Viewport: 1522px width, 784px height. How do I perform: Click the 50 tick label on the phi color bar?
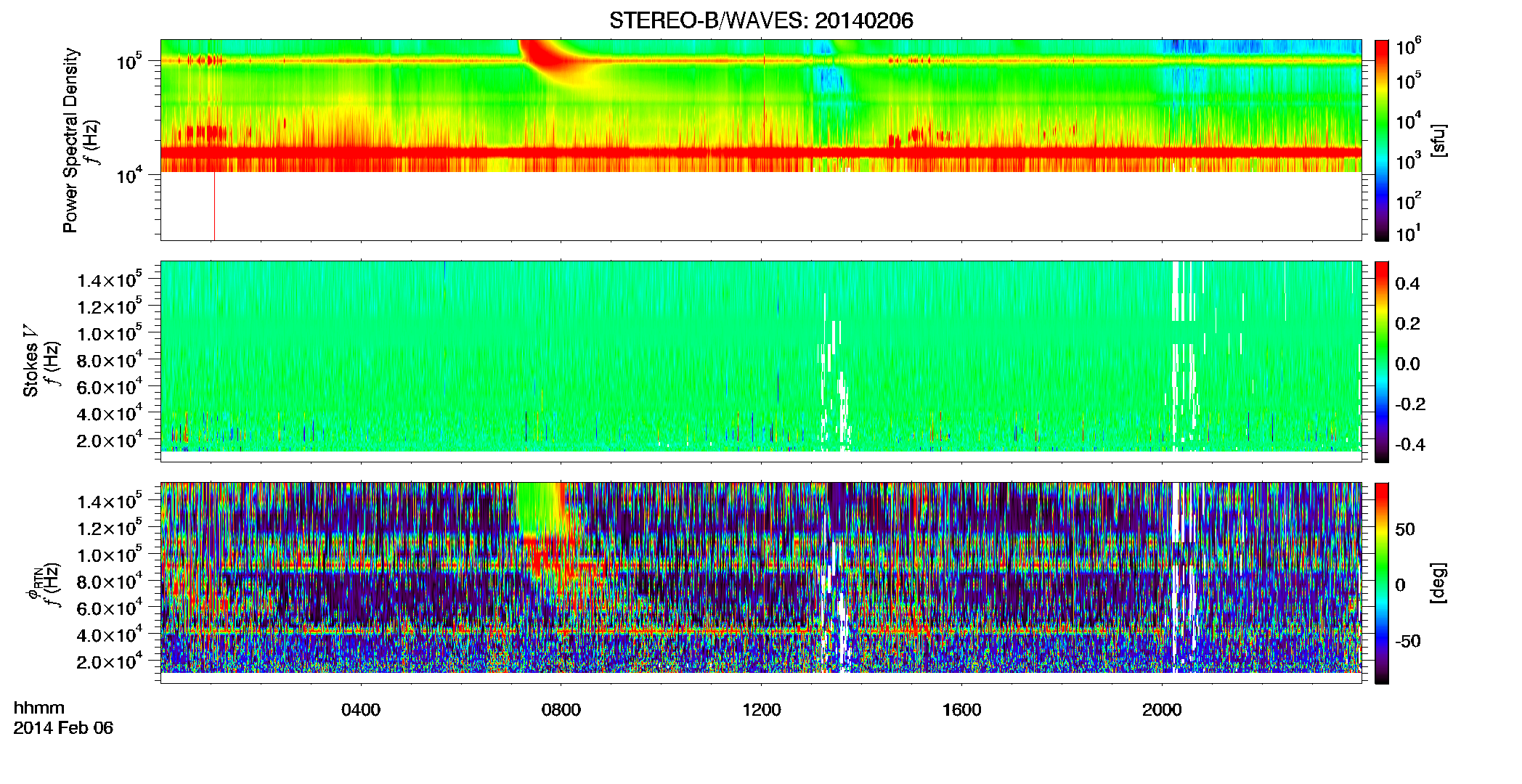click(x=1405, y=529)
